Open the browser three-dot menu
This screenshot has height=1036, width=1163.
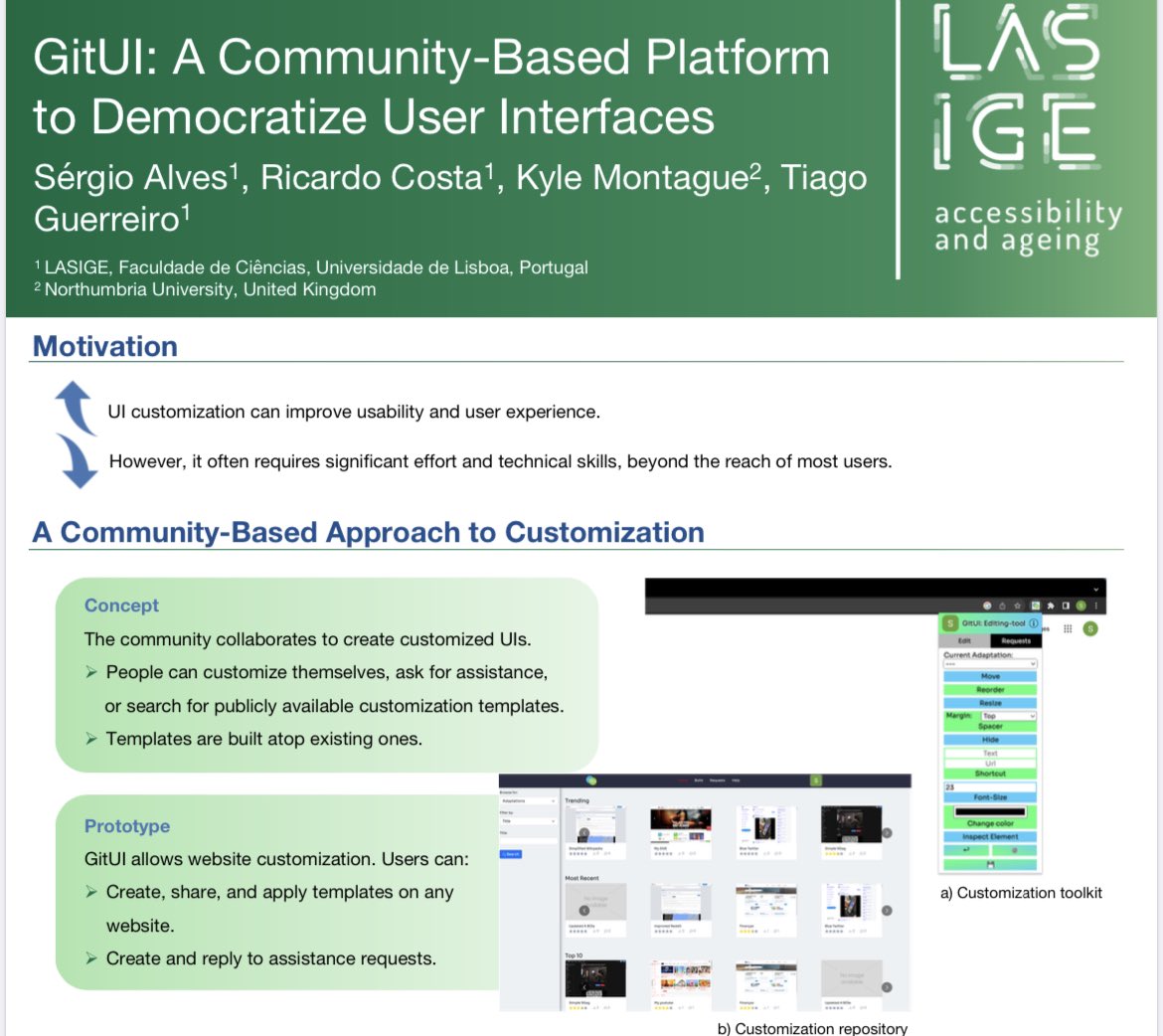point(1096,605)
